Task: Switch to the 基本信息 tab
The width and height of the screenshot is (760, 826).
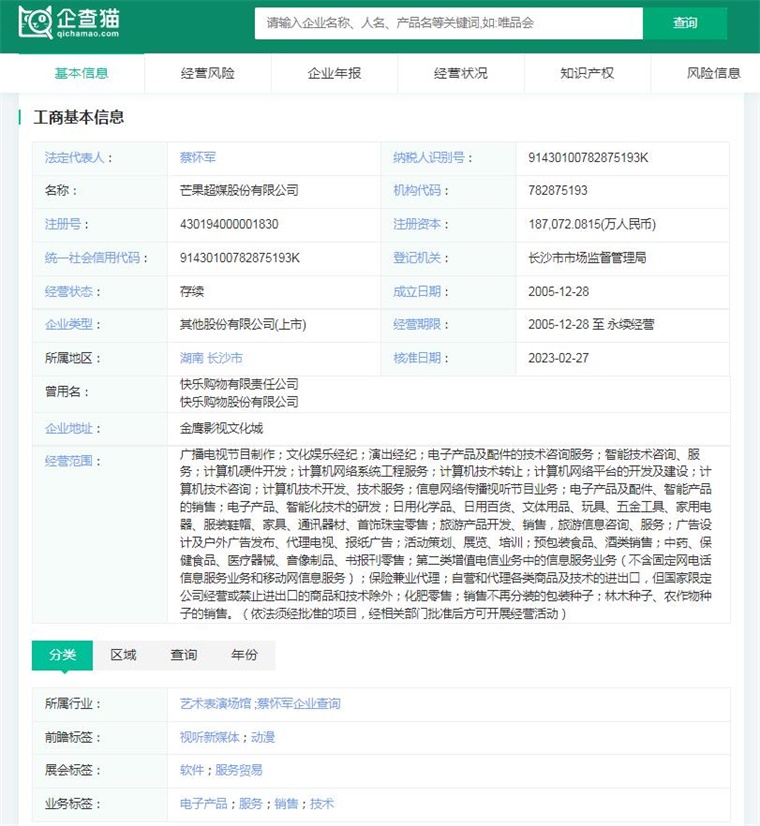Action: 82,73
